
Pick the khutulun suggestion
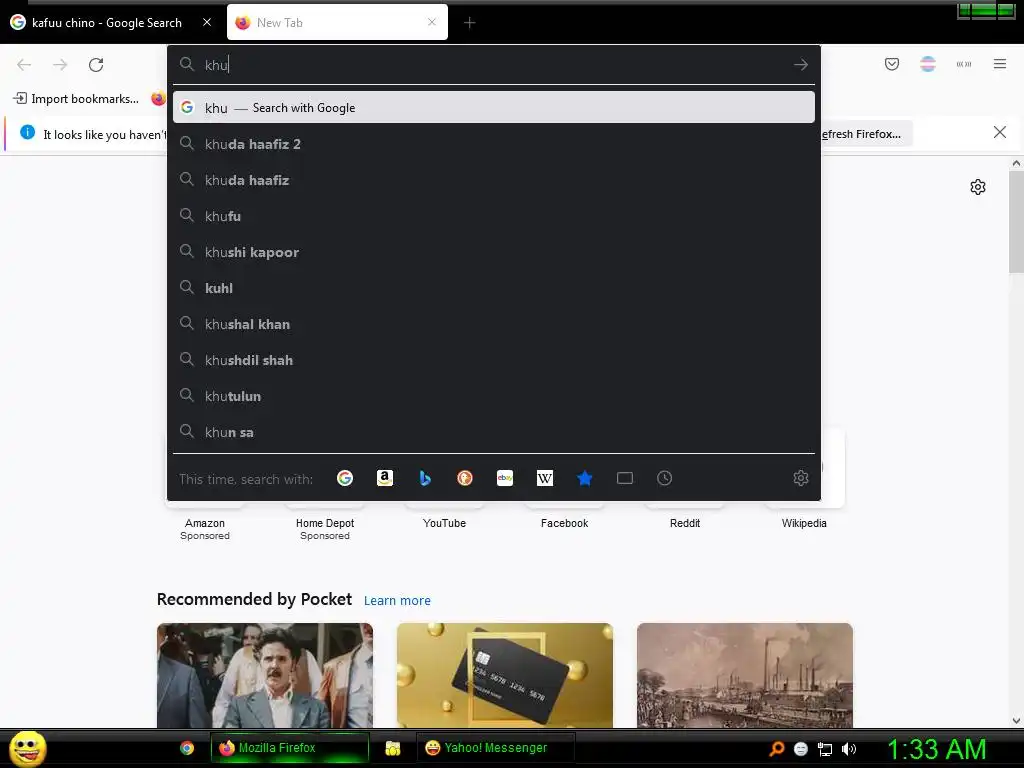pyautogui.click(x=494, y=396)
